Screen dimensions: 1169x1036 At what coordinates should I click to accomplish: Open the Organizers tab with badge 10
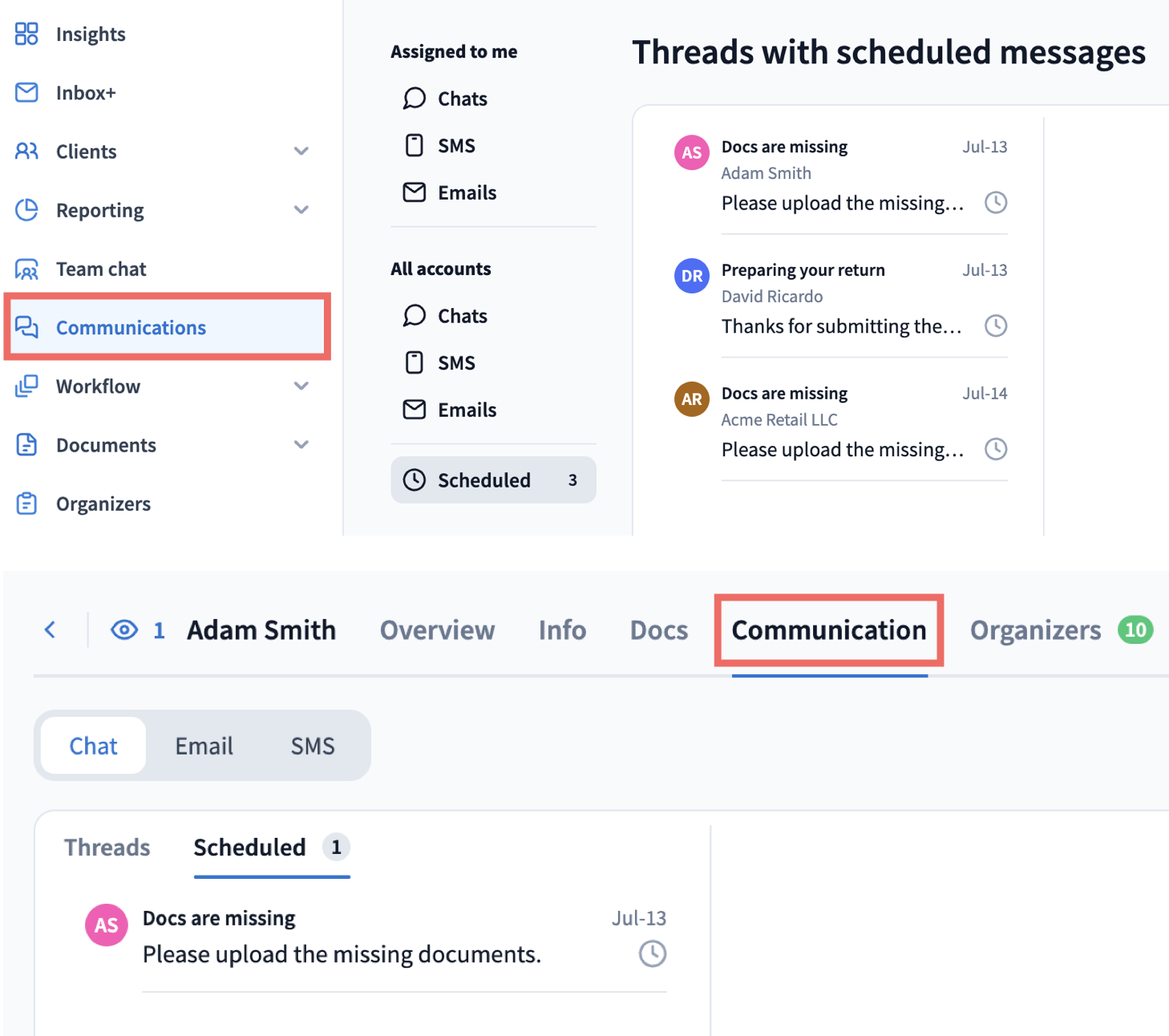(1061, 630)
